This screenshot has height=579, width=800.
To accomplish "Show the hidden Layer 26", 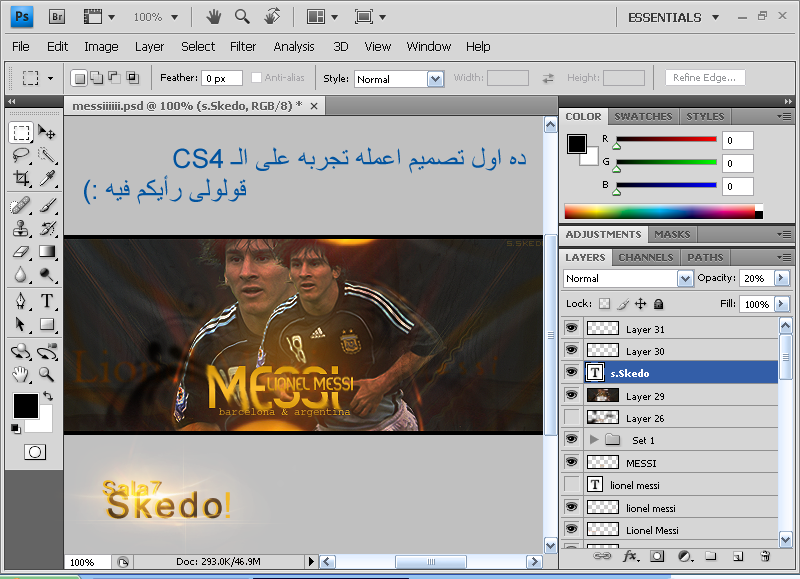I will (x=571, y=417).
